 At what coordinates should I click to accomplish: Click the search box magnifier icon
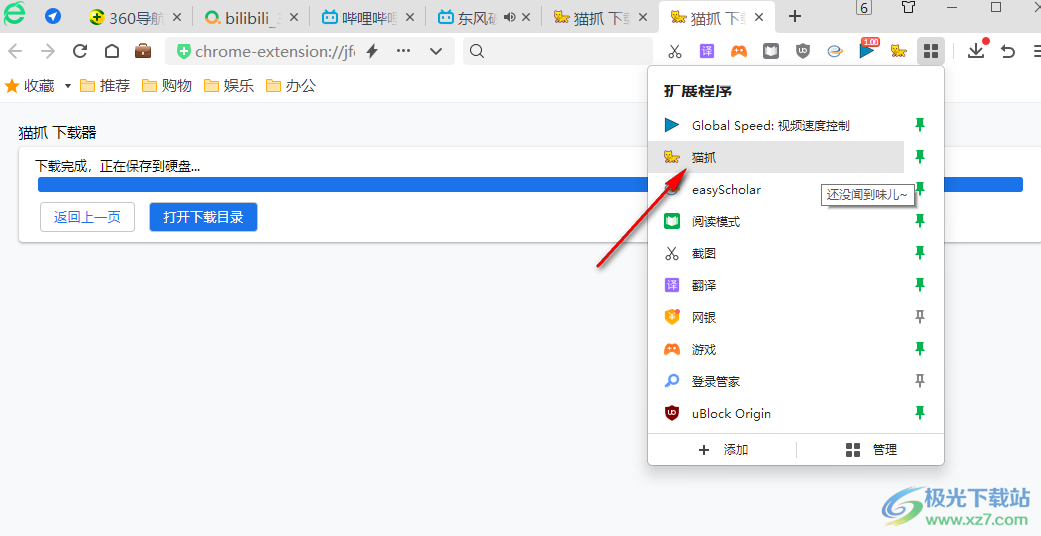coord(477,51)
